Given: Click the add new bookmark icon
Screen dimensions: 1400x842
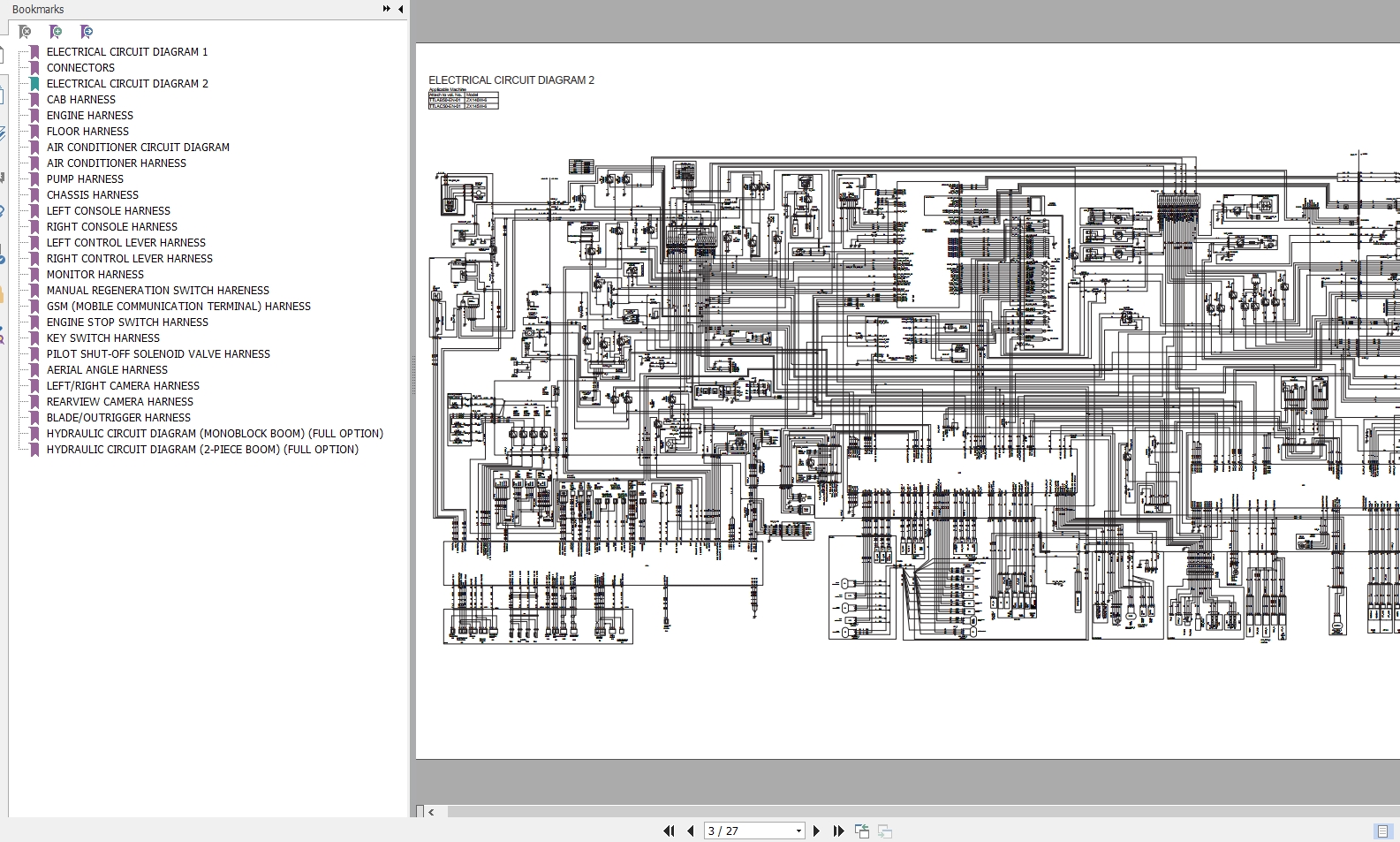Looking at the screenshot, I should click(x=55, y=32).
